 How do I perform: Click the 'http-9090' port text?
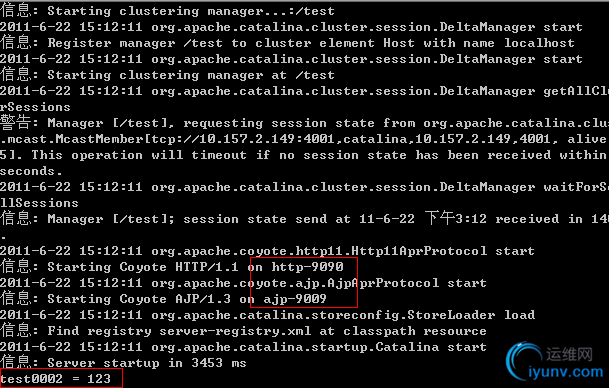point(307,267)
